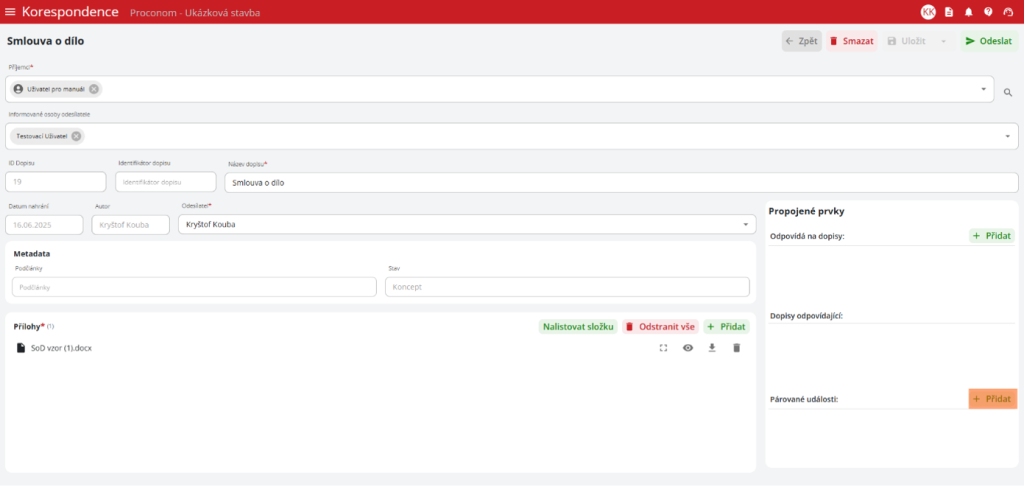Preview attachment with the eye icon
Viewport: 1024px width, 487px height.
pyautogui.click(x=688, y=348)
